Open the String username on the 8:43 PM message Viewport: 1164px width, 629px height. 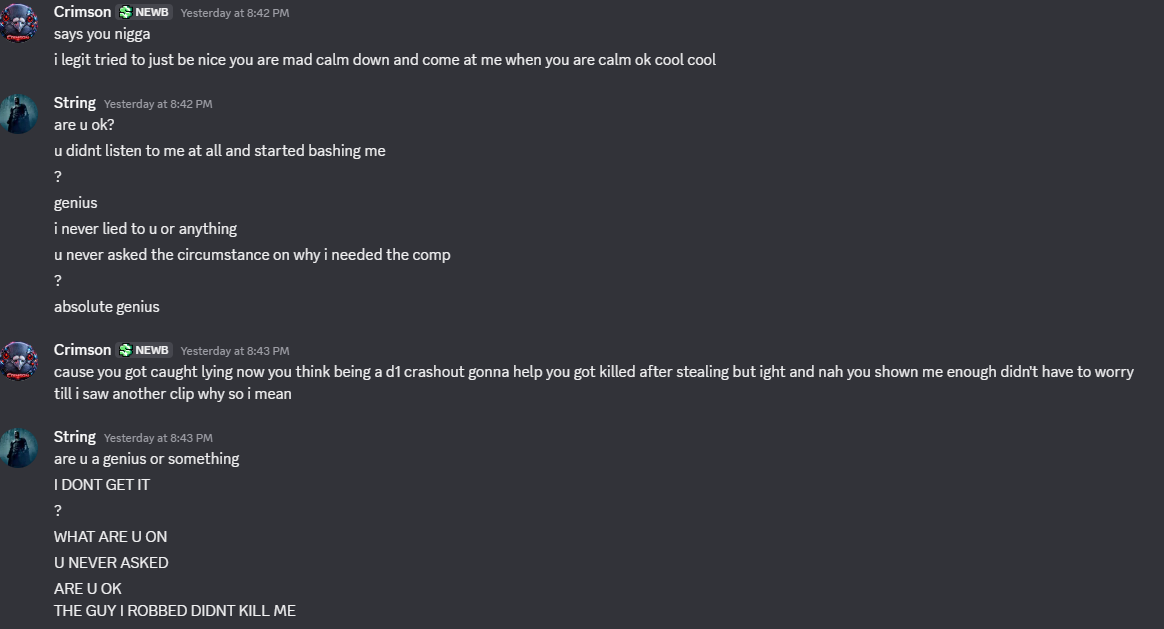pyautogui.click(x=75, y=437)
